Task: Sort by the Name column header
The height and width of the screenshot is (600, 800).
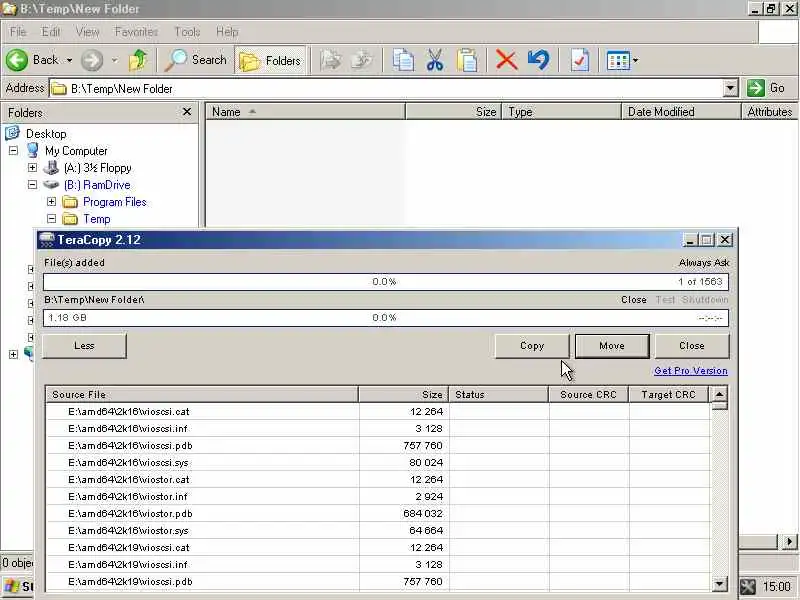Action: 305,112
